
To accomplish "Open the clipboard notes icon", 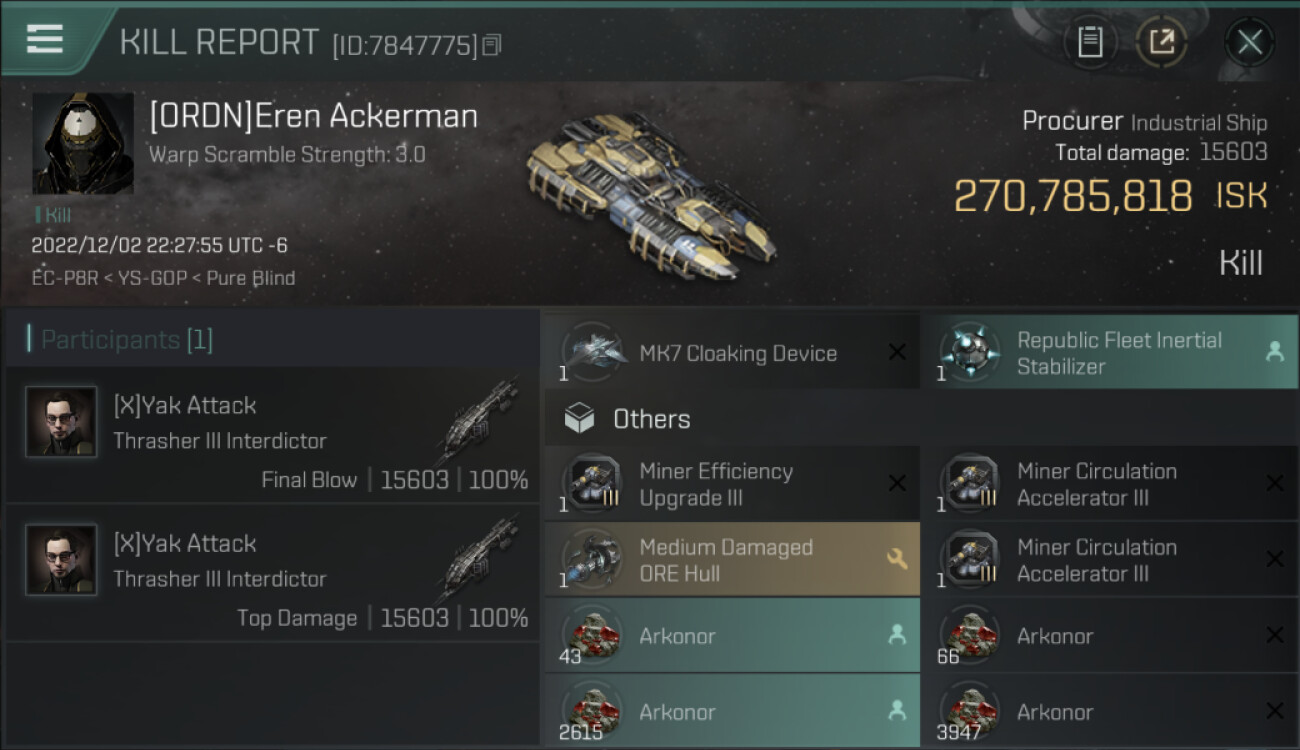I will (1090, 42).
